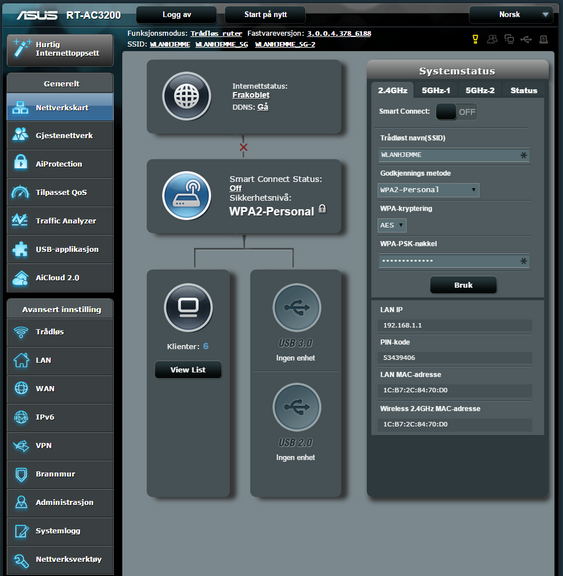Switch to the 2.4GHz tab
The image size is (563, 576).
(393, 90)
